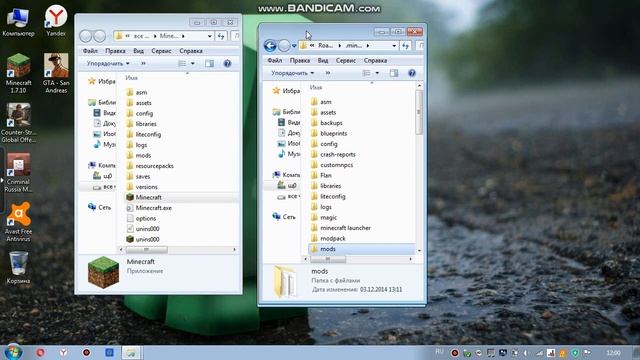The image size is (640, 360).
Task: Toggle the preview pane in the right Explorer window
Action: [394, 73]
